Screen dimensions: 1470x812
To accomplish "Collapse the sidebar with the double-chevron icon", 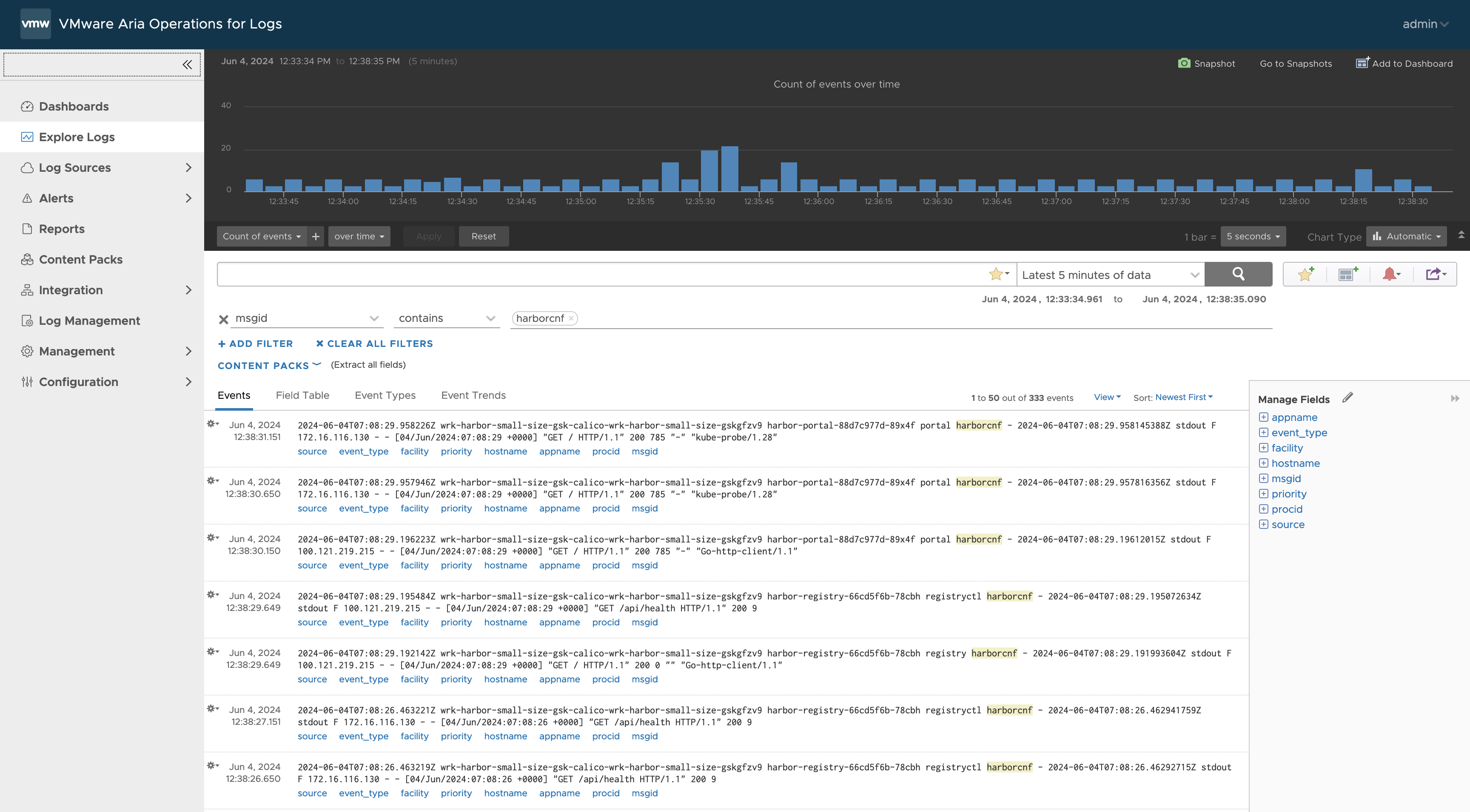I will click(x=187, y=65).
